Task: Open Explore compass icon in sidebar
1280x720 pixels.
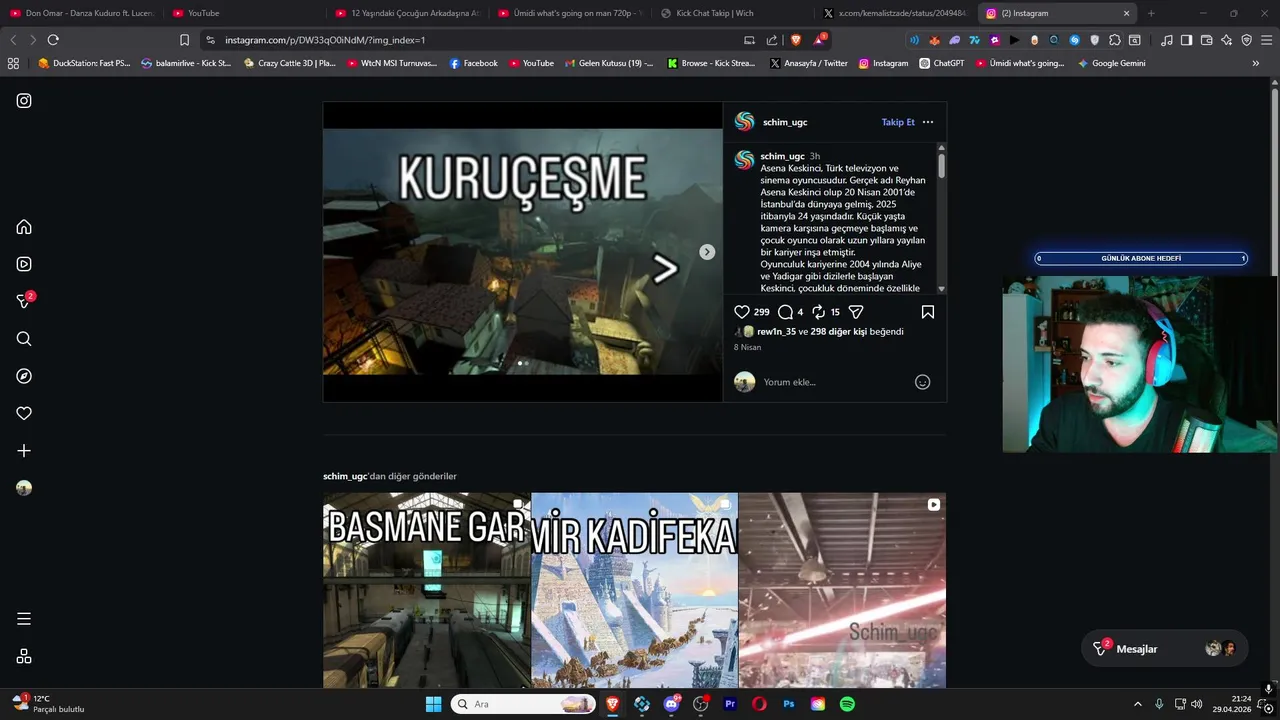Action: click(x=24, y=376)
